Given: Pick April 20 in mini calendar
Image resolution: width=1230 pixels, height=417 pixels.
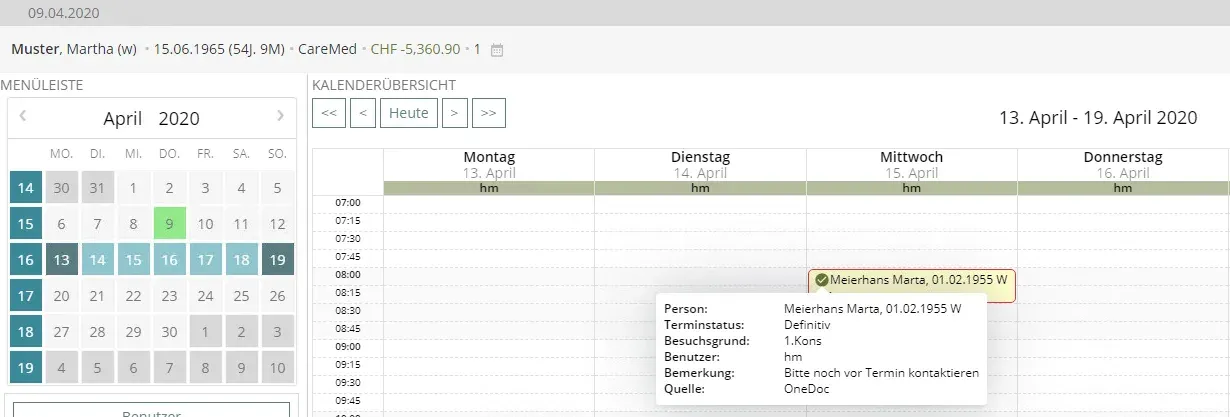Looking at the screenshot, I should point(61,296).
